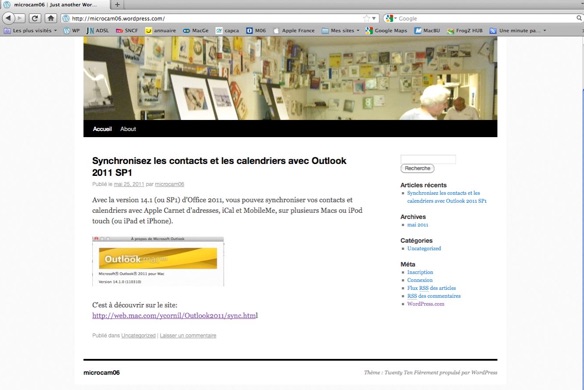This screenshot has width=584, height=390.
Task: Open the Uncategorized category in sidebar
Action: pyautogui.click(x=424, y=248)
